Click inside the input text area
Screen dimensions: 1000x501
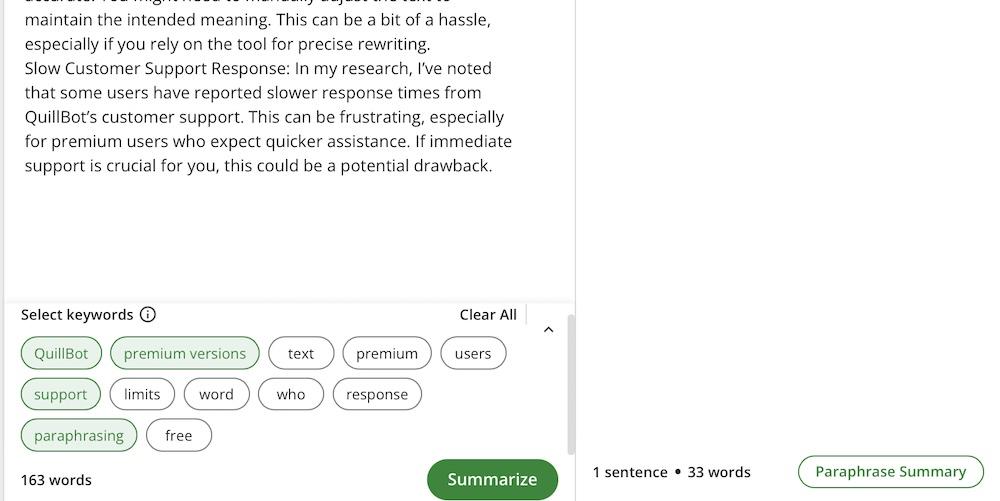click(280, 230)
